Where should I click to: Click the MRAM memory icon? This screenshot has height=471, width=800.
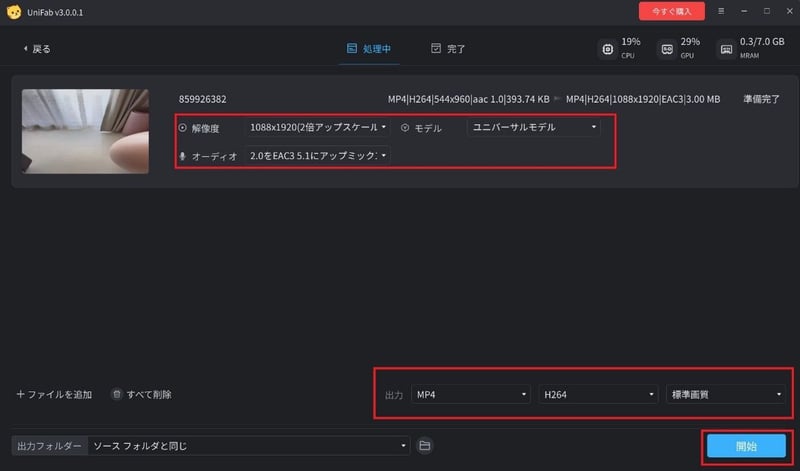click(x=726, y=49)
